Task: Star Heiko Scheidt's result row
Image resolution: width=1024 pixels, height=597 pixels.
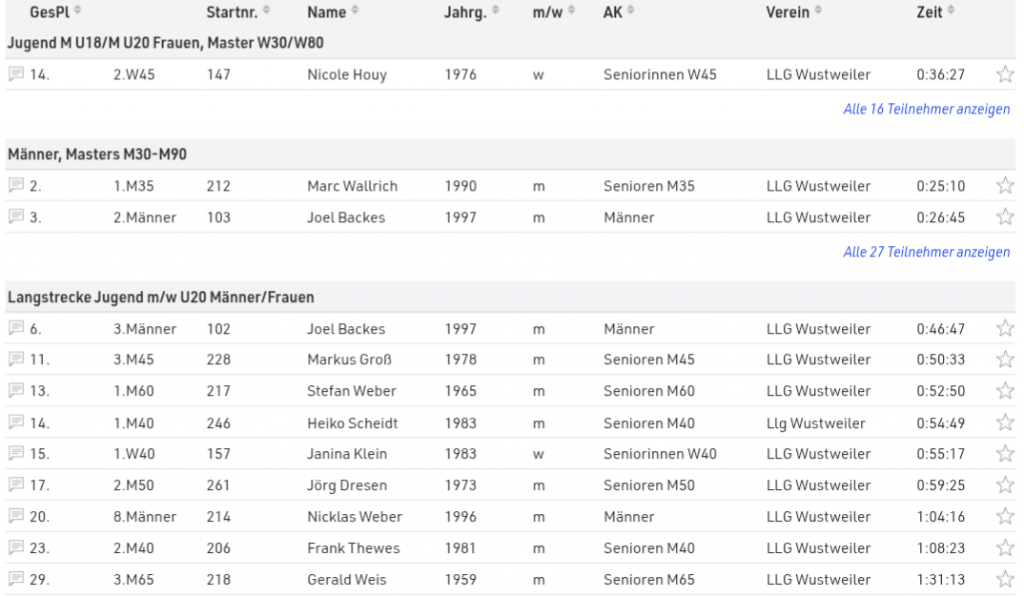Action: pyautogui.click(x=1005, y=422)
